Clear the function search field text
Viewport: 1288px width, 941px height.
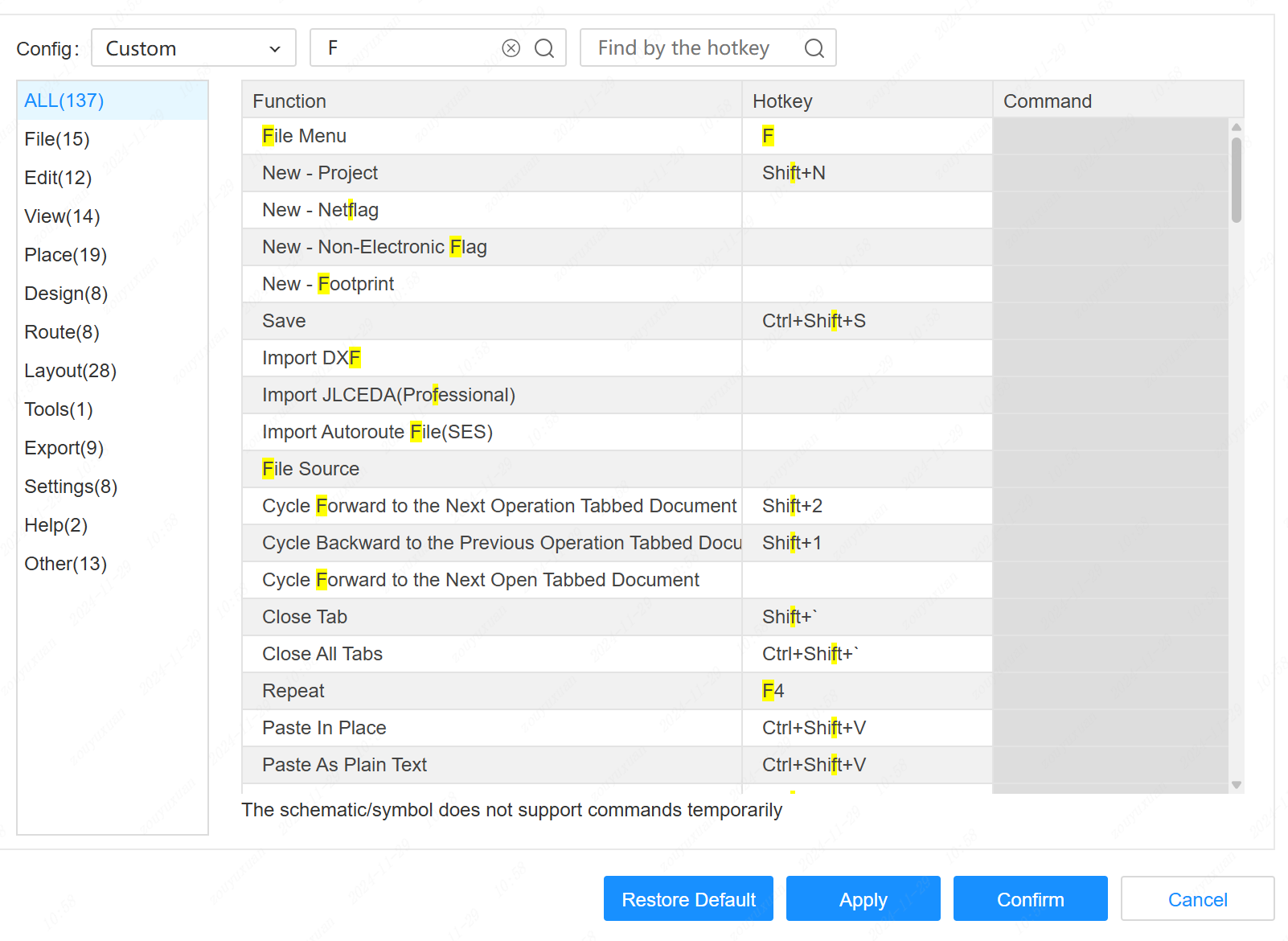511,48
